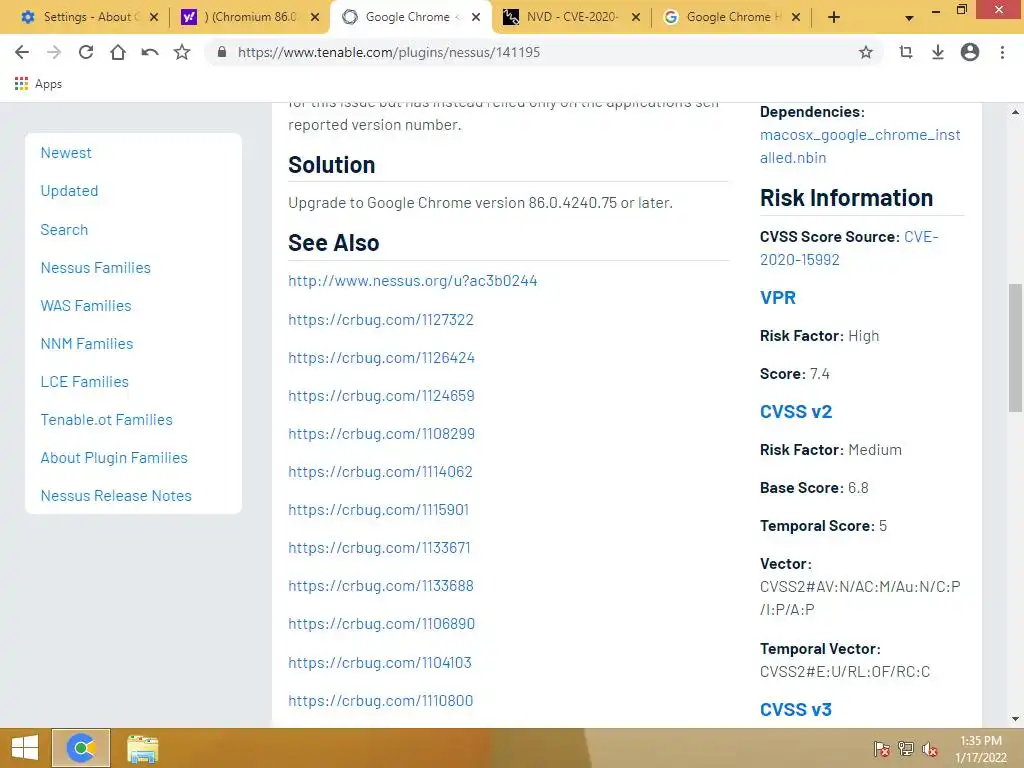Image resolution: width=1024 pixels, height=768 pixels.
Task: Close the Chromium 86.0 Yahoo tab
Action: [315, 17]
